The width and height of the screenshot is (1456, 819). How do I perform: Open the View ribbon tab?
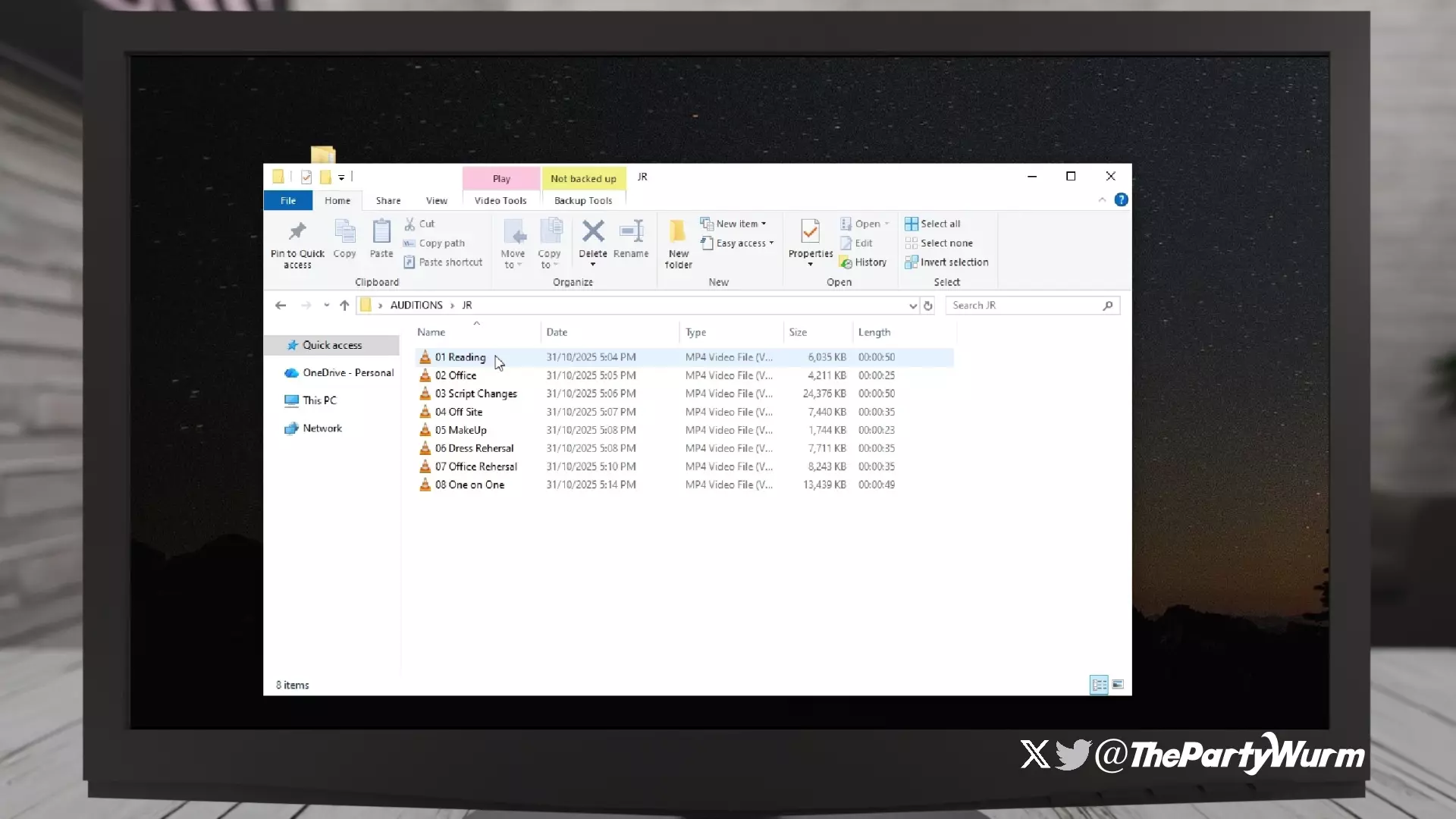click(436, 201)
